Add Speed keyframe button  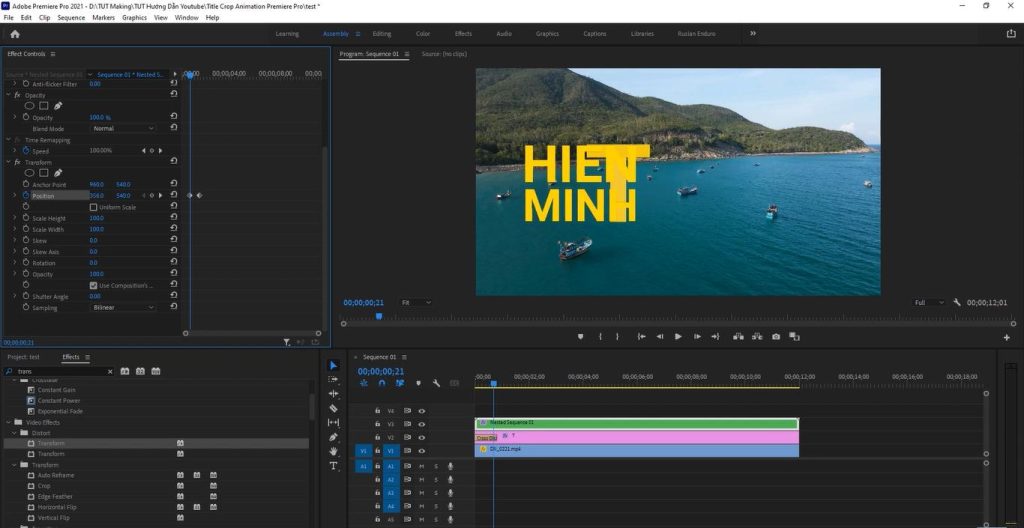coord(152,151)
